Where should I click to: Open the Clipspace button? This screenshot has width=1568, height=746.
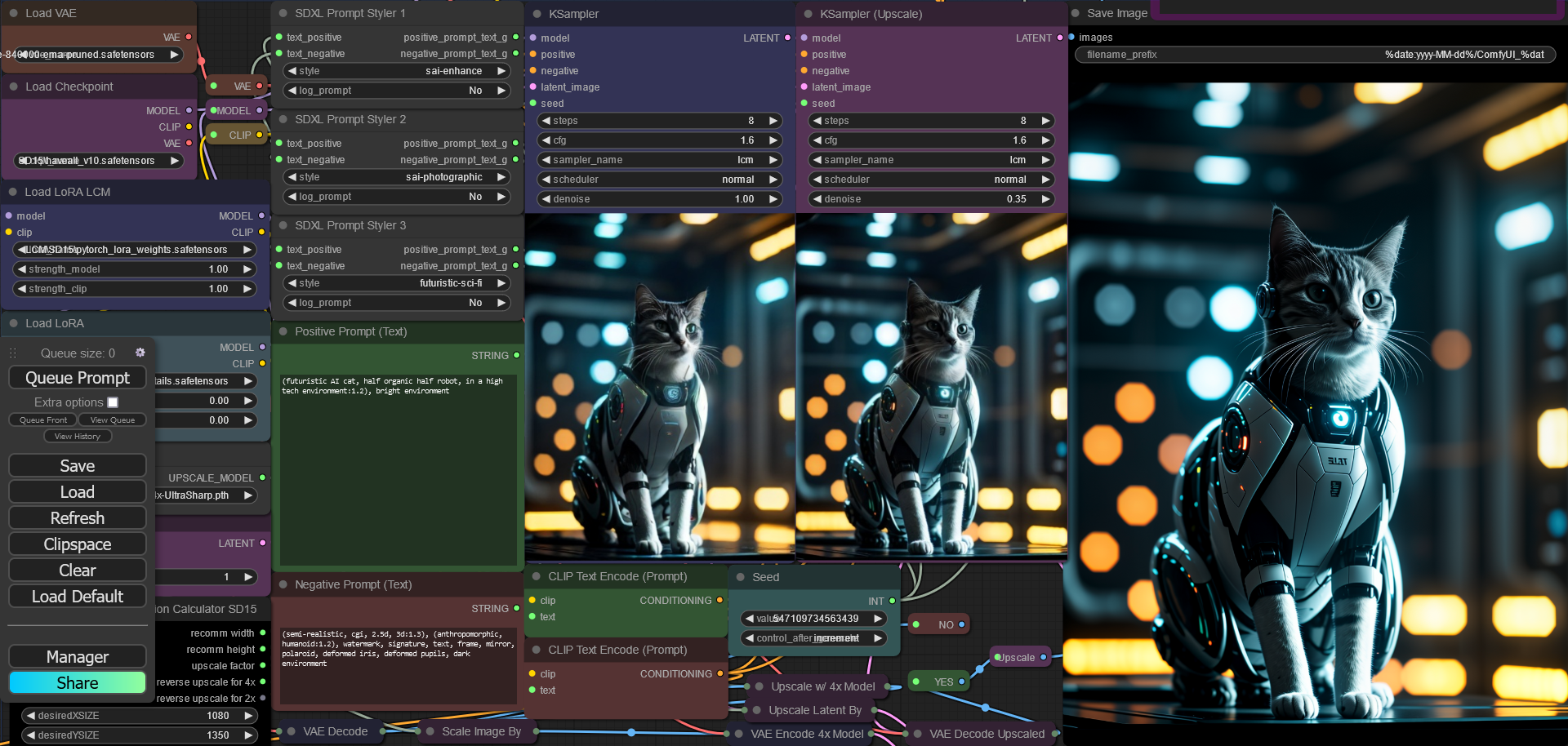(78, 544)
